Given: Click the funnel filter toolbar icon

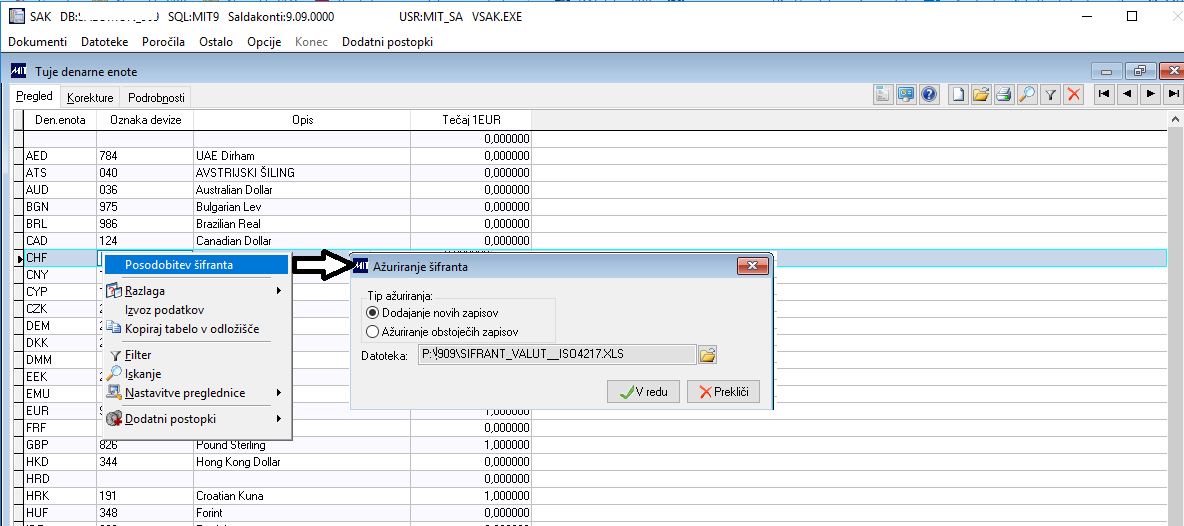Looking at the screenshot, I should (x=1050, y=94).
